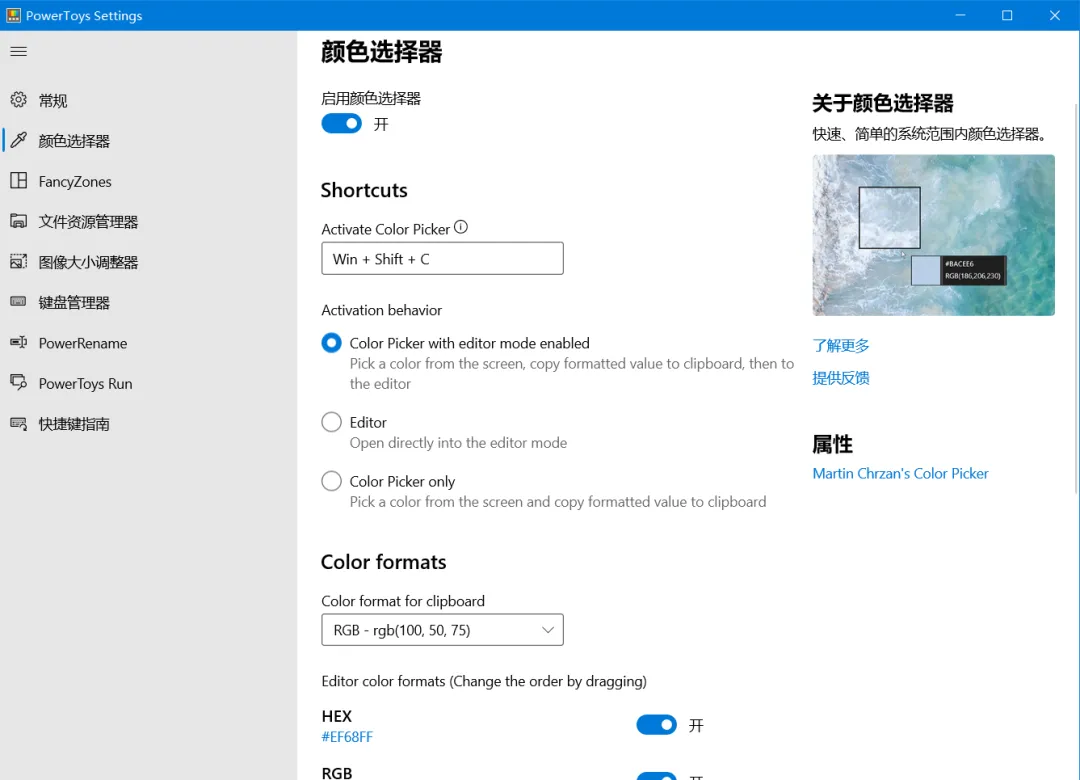This screenshot has width=1080, height=780.
Task: Click the PowerToys logo in the title bar
Action: click(13, 15)
